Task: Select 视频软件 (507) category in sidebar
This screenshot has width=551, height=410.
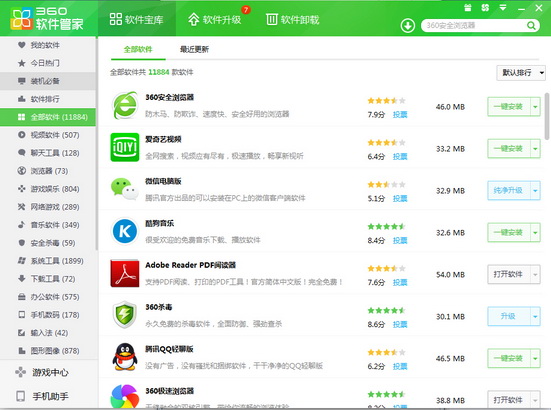Action: point(48,135)
